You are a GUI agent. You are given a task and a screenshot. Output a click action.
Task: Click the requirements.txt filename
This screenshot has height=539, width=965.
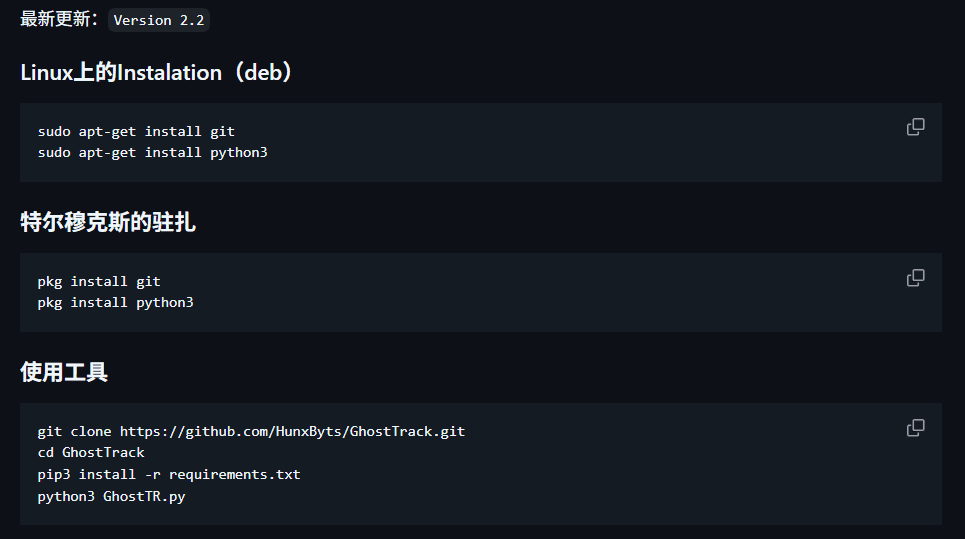pyautogui.click(x=234, y=474)
